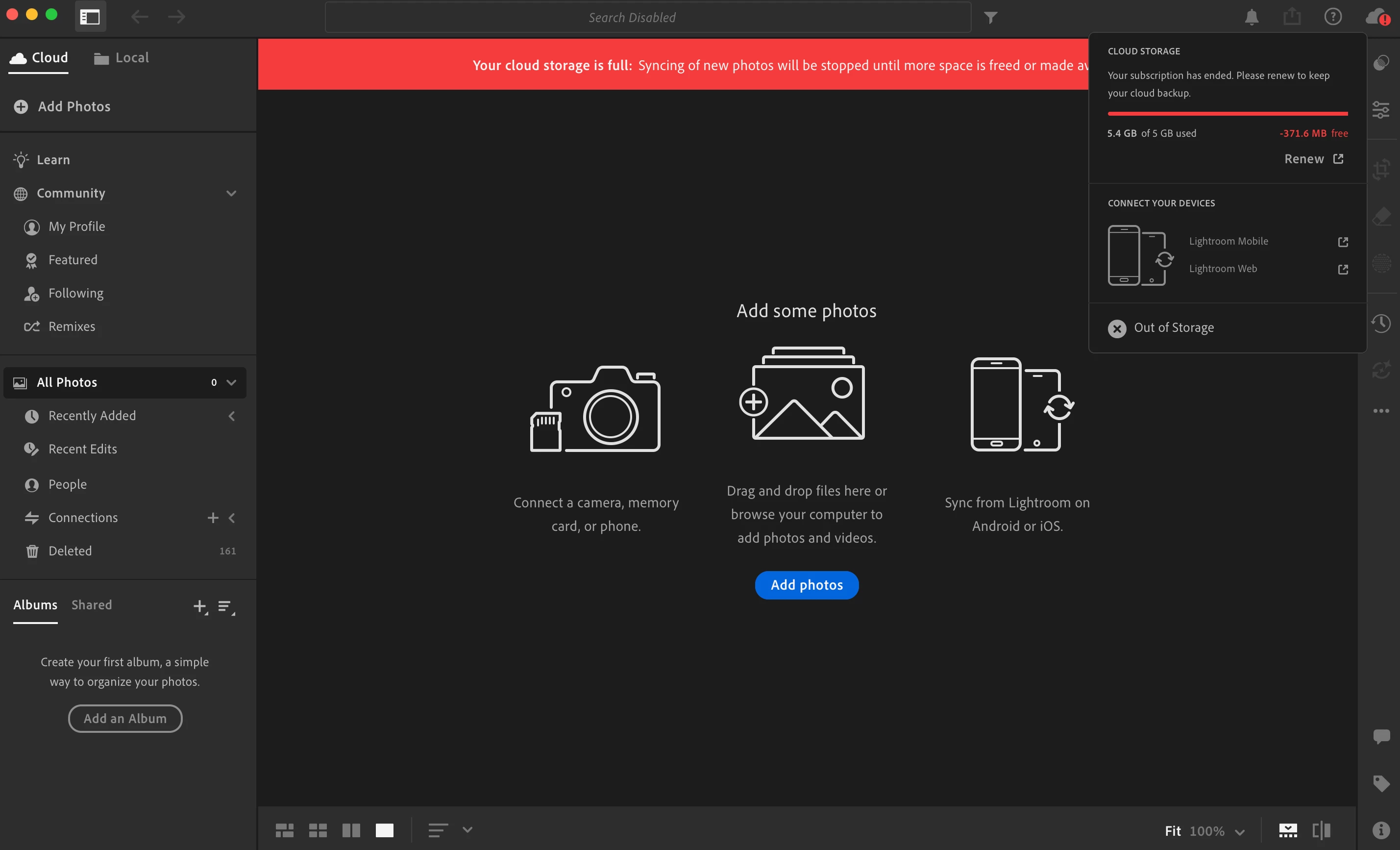
Task: Click the blue Add photos button
Action: [x=806, y=584]
